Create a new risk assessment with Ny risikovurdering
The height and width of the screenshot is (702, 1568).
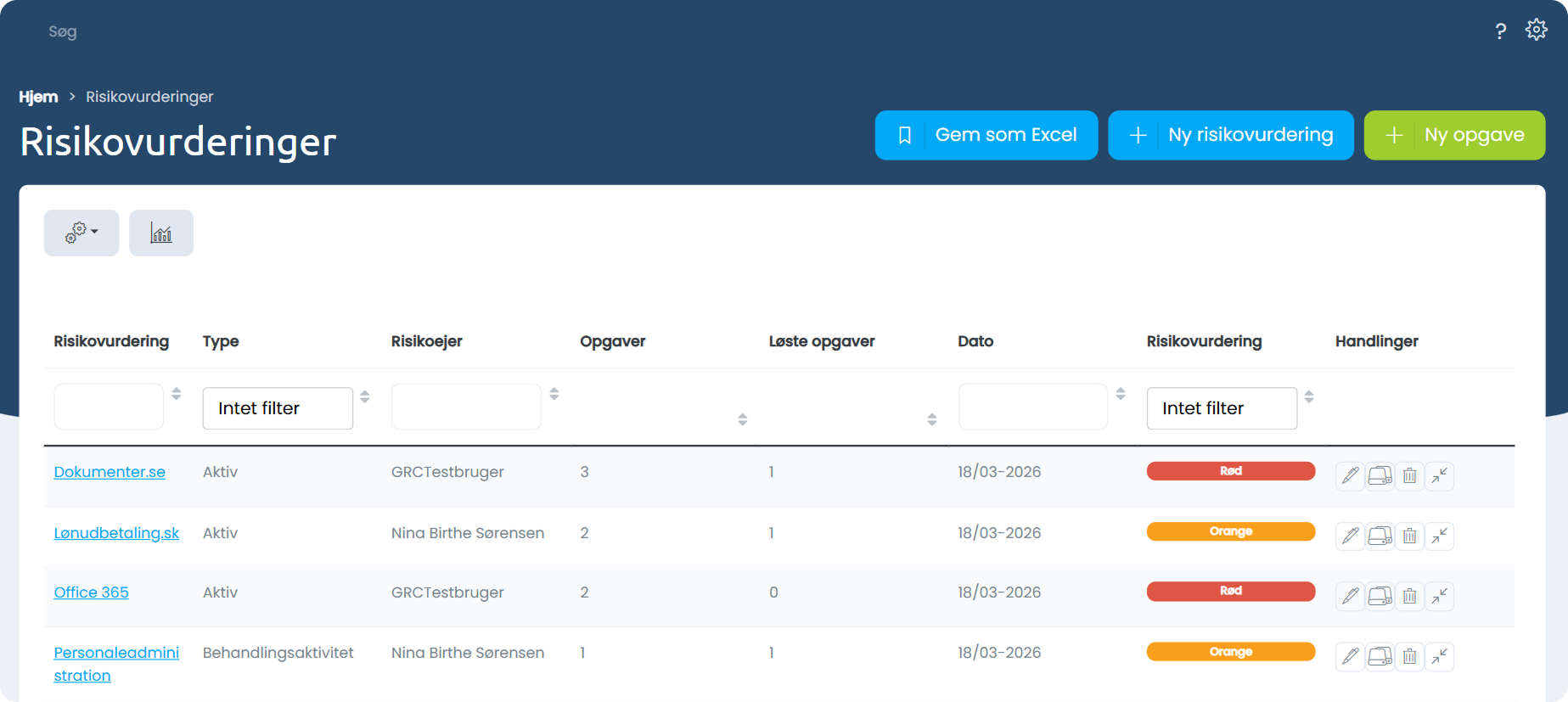(x=1231, y=135)
